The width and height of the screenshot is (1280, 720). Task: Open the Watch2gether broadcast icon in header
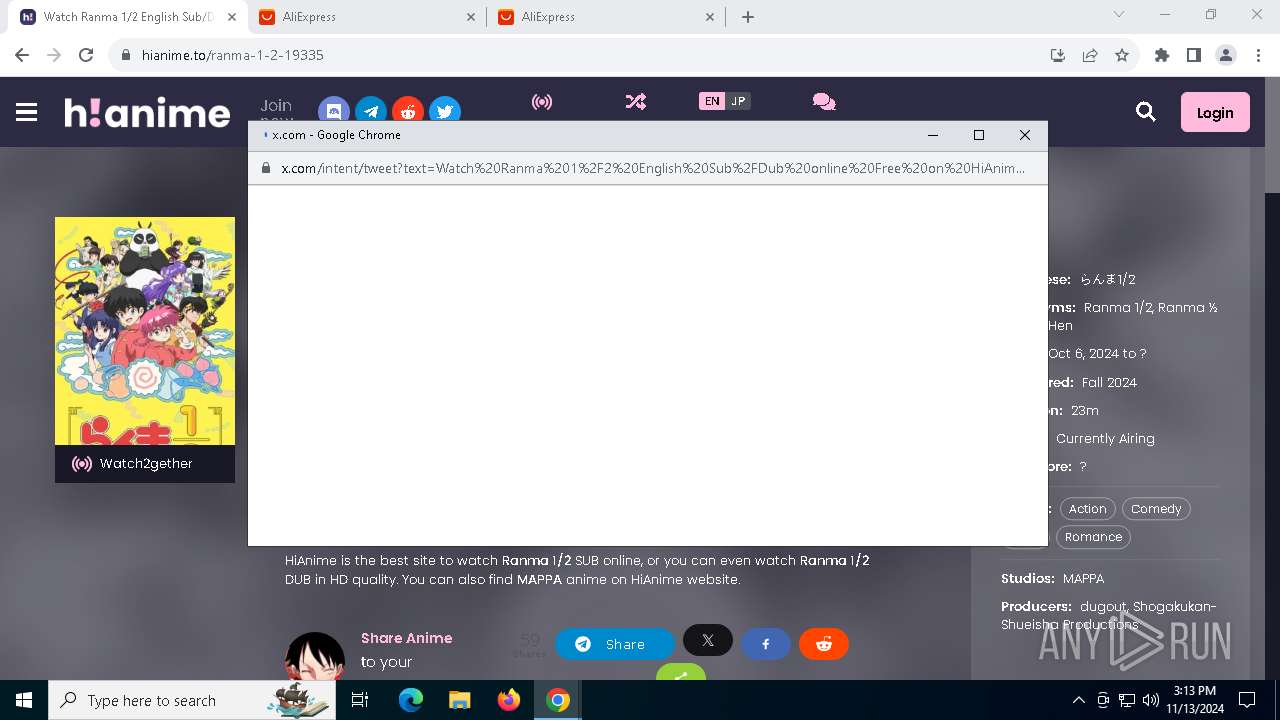tap(542, 102)
